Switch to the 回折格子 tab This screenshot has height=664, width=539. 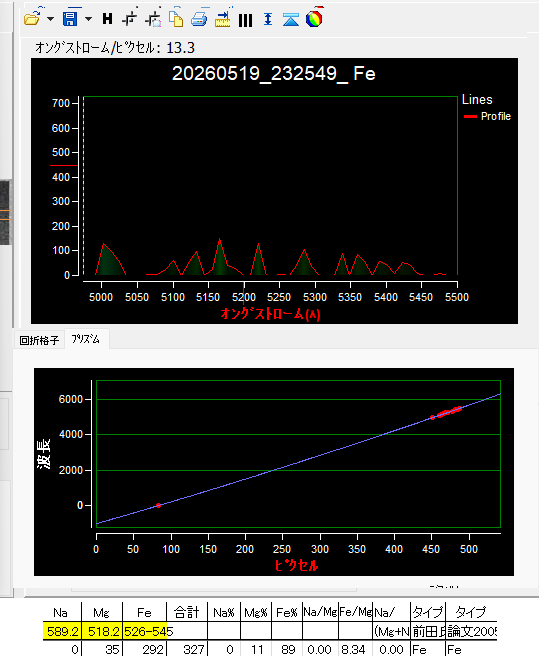pyautogui.click(x=39, y=340)
